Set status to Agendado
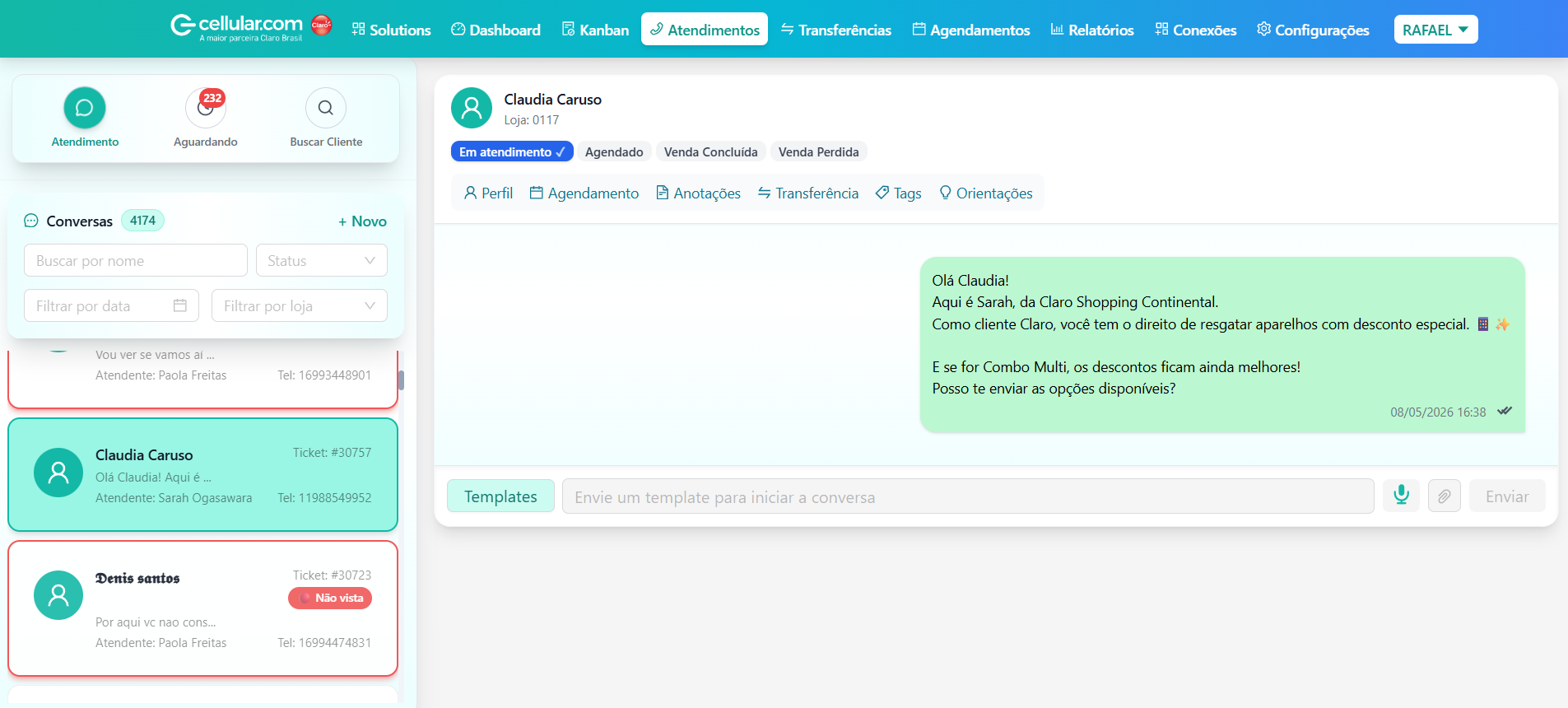 pyautogui.click(x=614, y=151)
